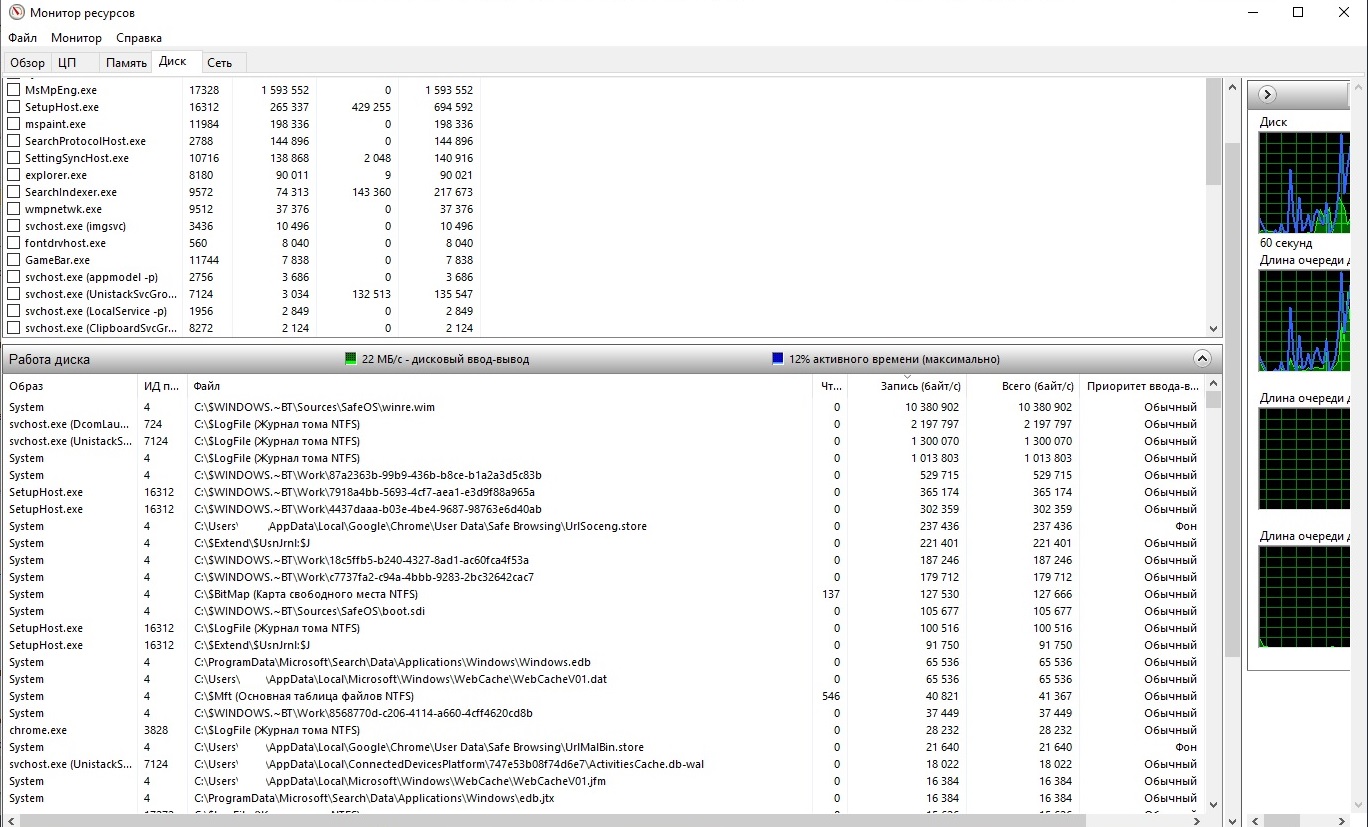1368x827 pixels.
Task: Click the Resource Monitor app icon in title bar
Action: 15,12
